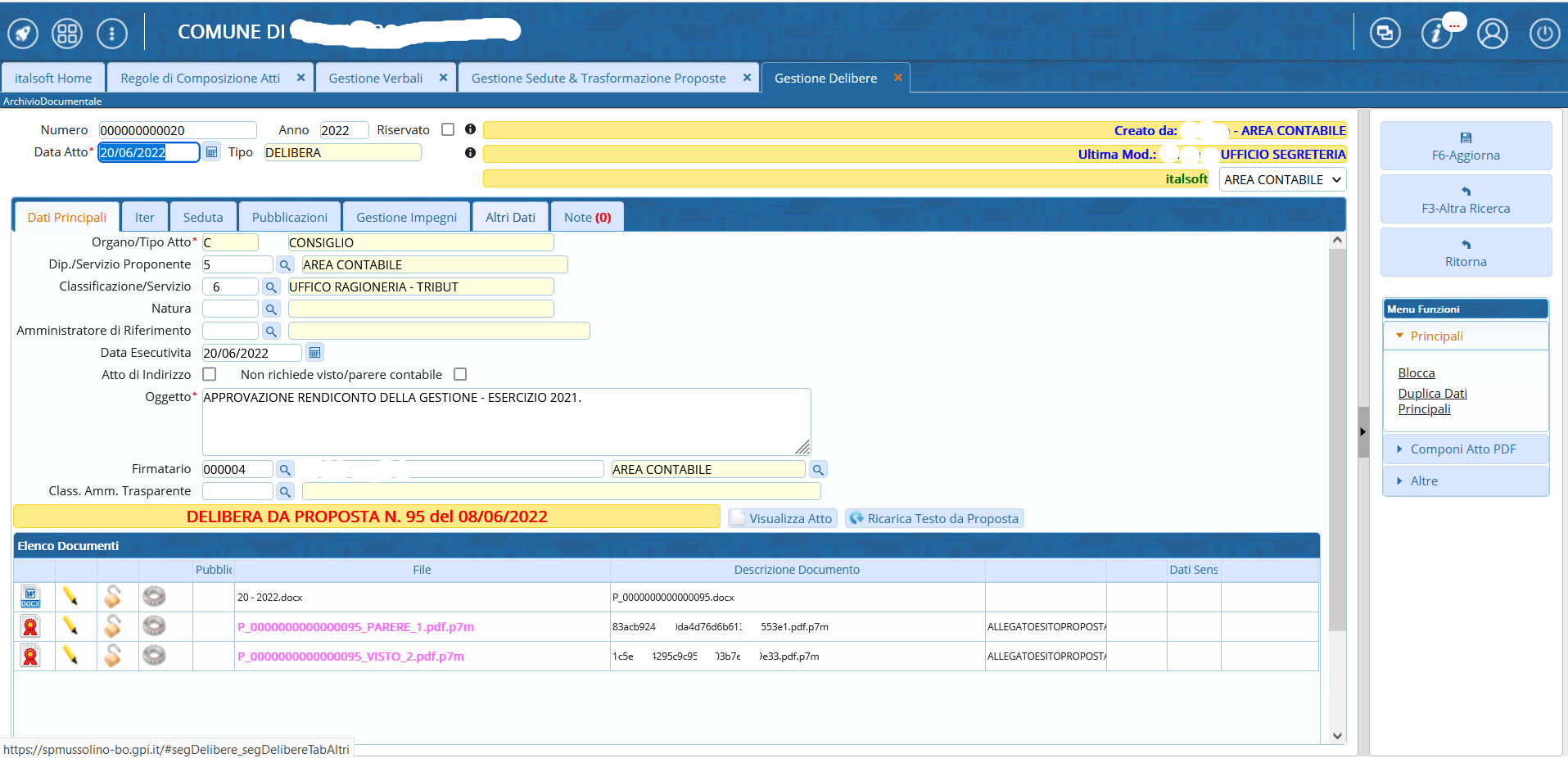
Task: Open the Gestione Impegni tab
Action: pyautogui.click(x=406, y=218)
